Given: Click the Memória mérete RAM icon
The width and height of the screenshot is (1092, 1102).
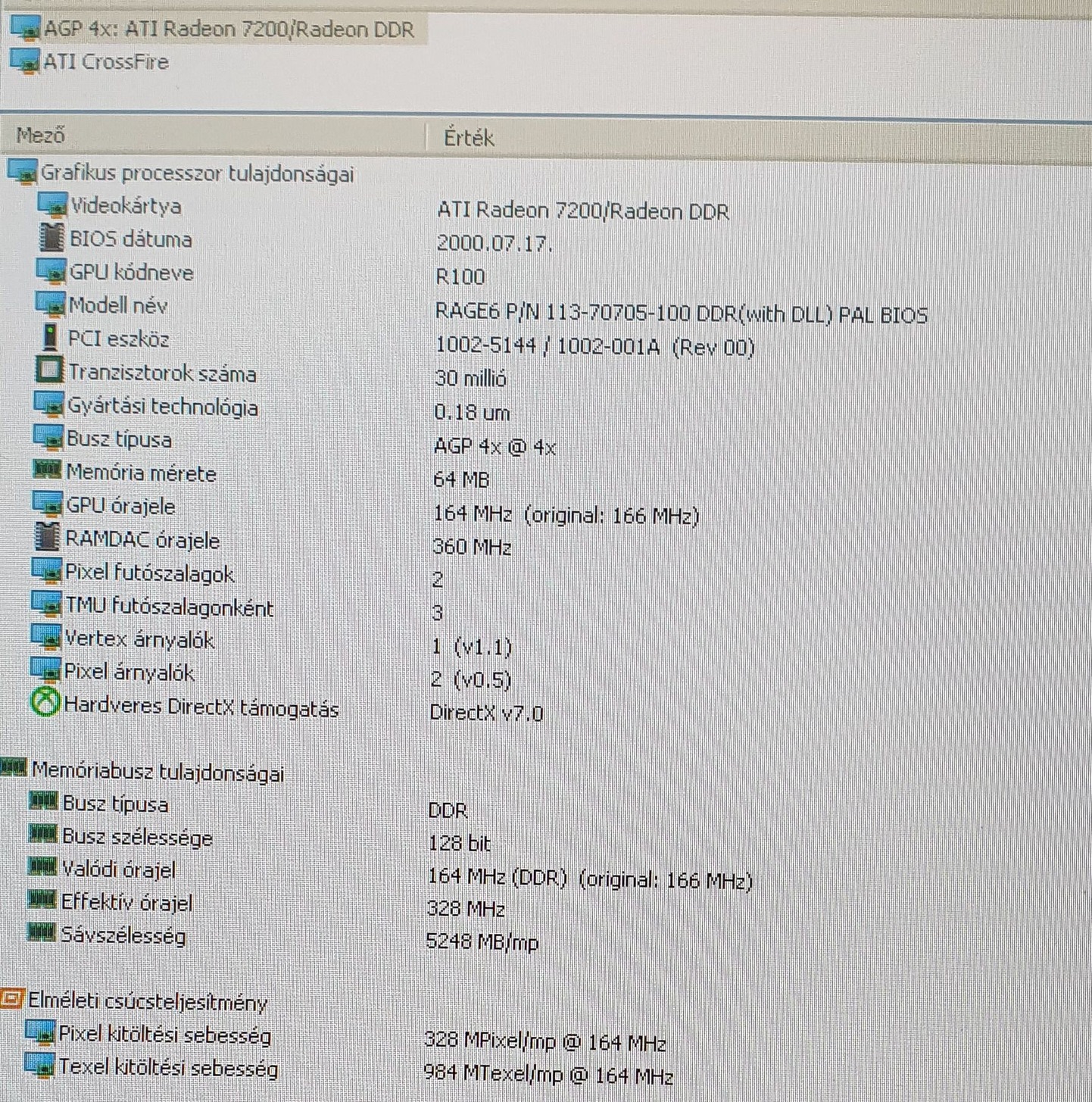Looking at the screenshot, I should click(x=47, y=470).
